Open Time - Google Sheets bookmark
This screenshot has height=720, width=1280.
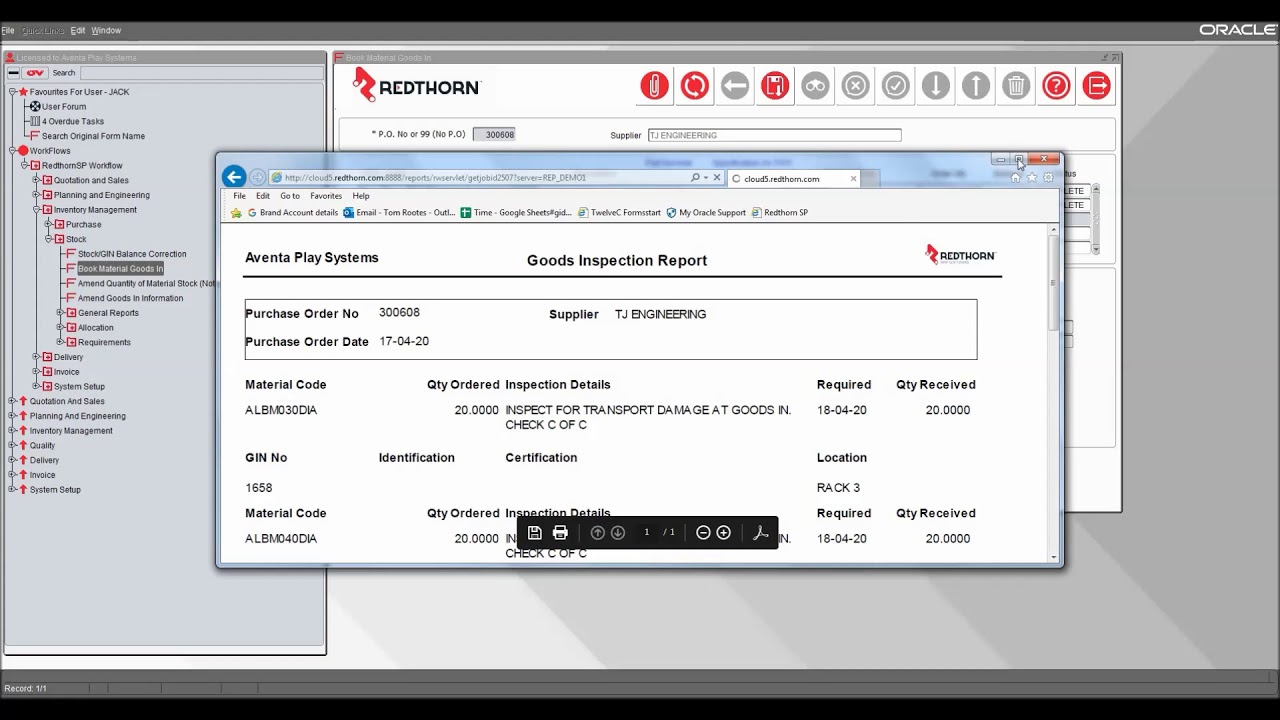[516, 213]
